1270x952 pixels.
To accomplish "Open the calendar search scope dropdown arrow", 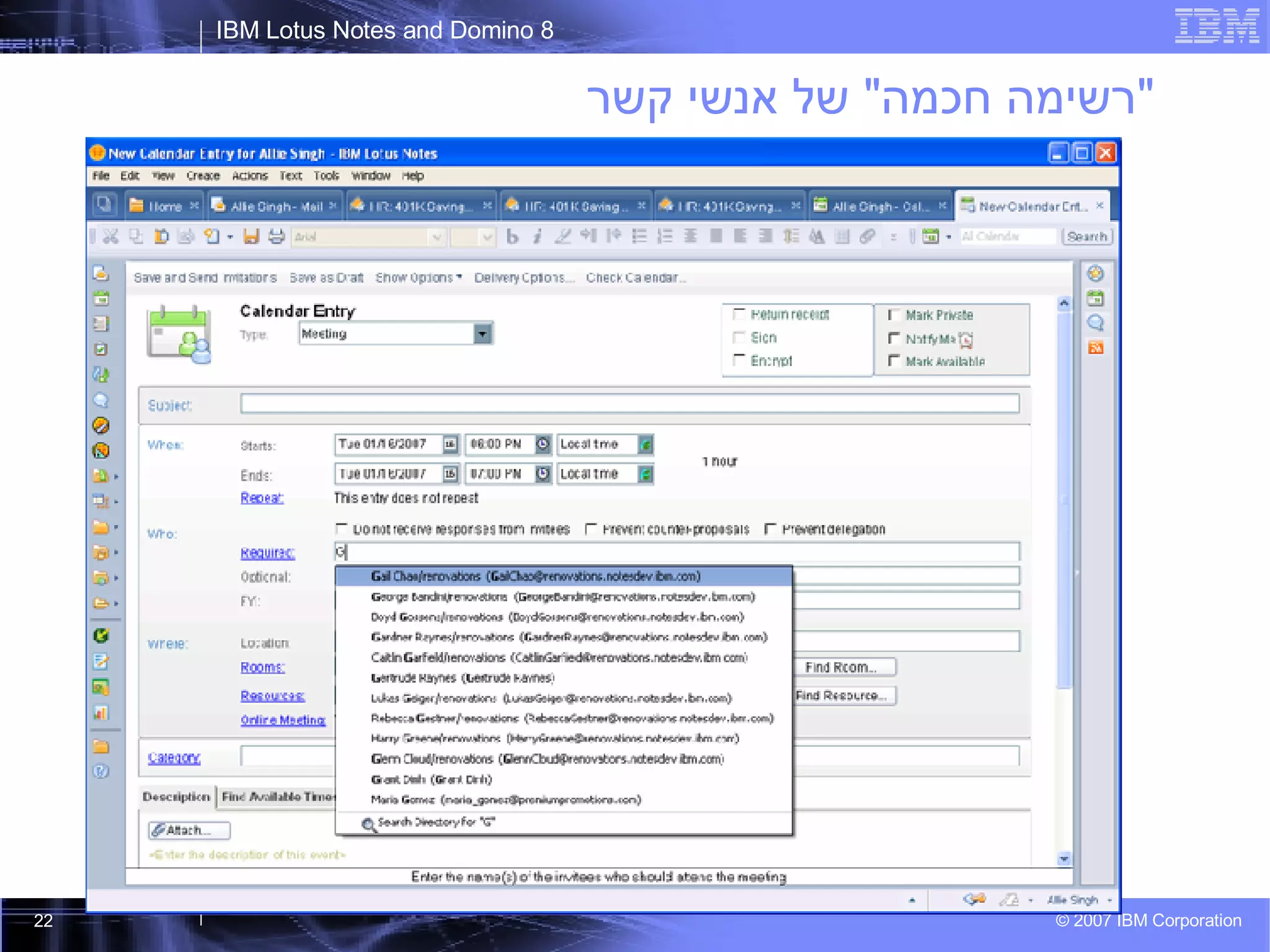I will click(x=949, y=236).
